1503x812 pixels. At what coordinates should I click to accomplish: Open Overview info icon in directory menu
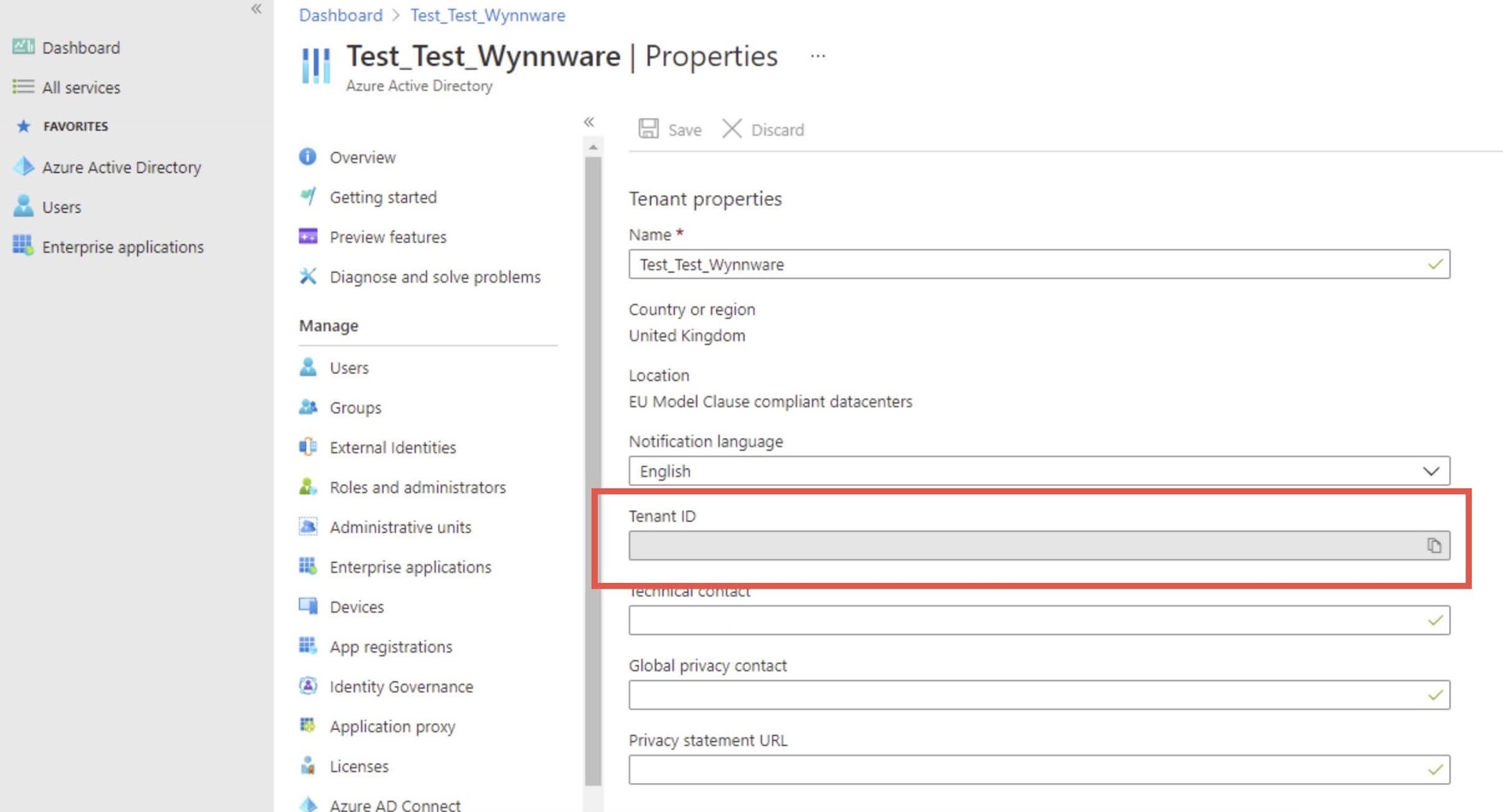[308, 157]
